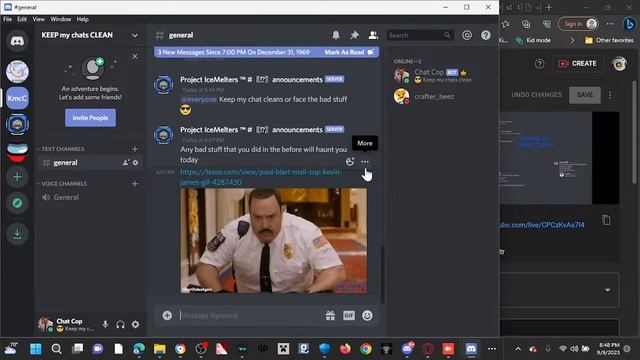Click CREATE button in browser window

578,64
